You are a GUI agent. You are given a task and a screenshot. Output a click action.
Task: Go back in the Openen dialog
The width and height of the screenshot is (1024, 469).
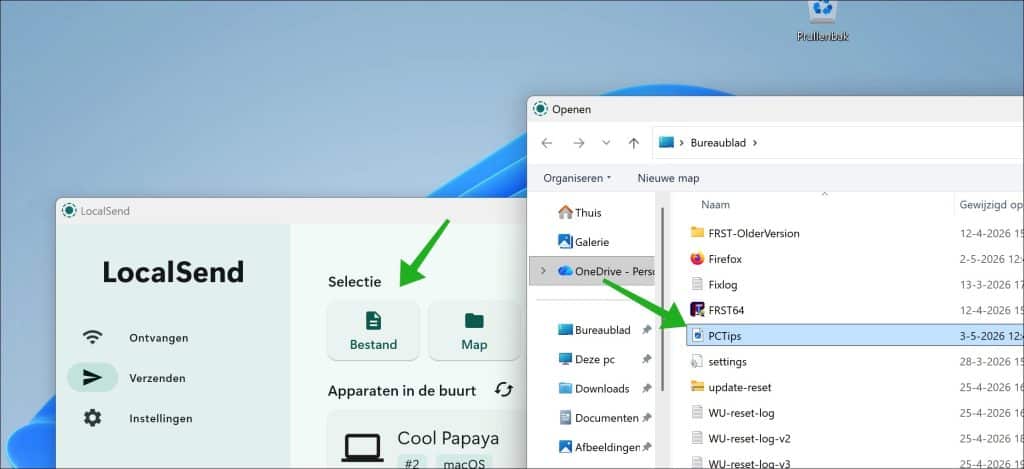click(x=547, y=143)
